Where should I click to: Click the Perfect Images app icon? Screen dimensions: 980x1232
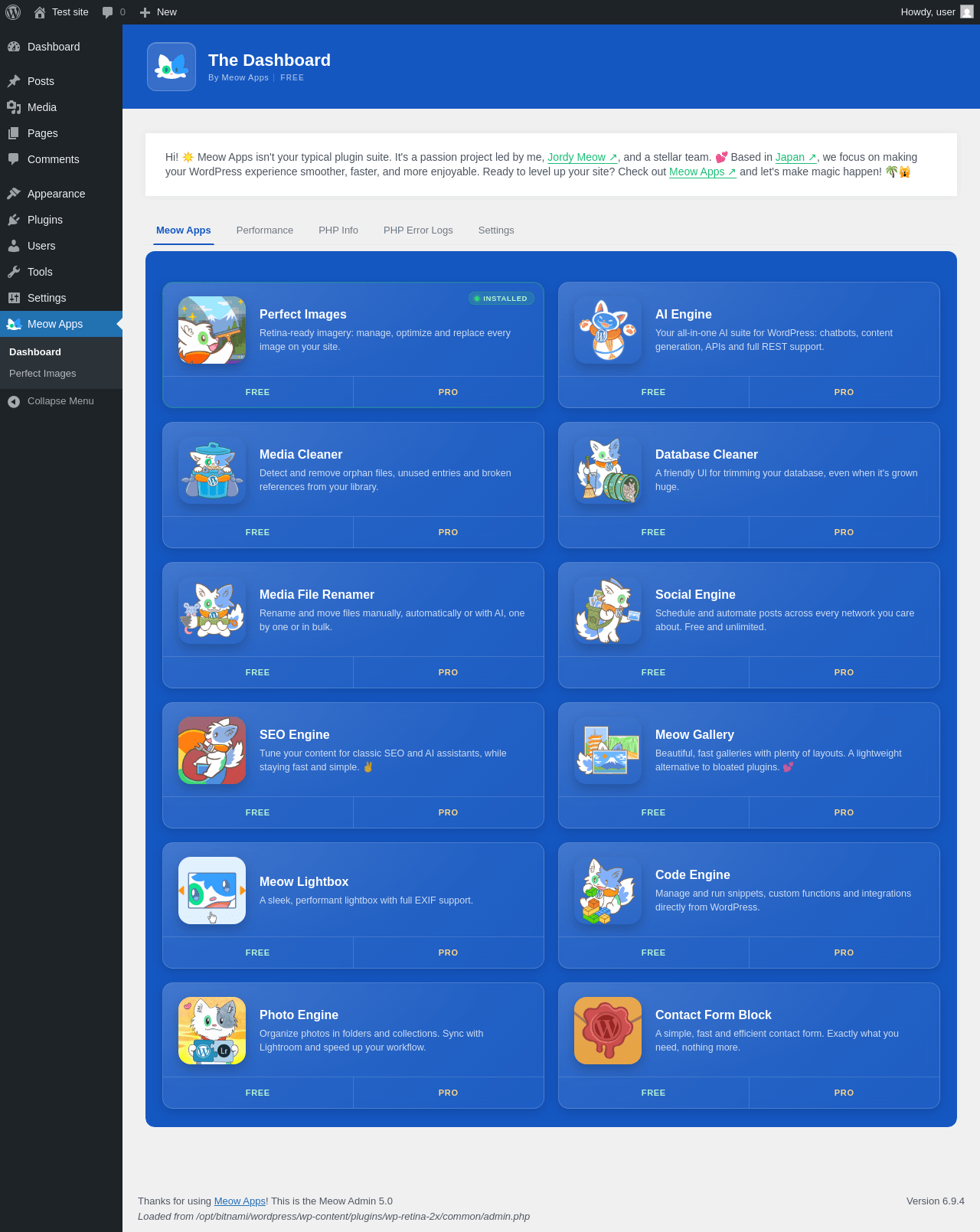pos(212,330)
